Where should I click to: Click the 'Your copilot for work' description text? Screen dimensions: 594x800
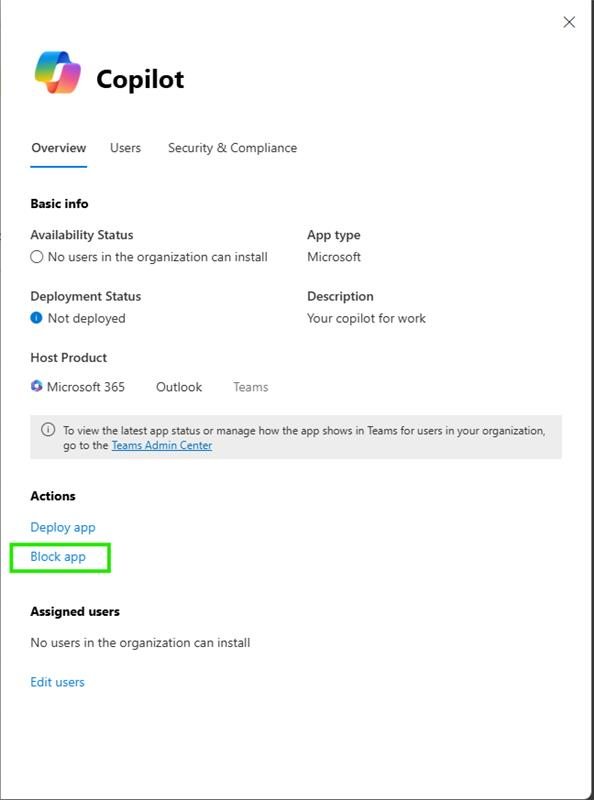366,318
